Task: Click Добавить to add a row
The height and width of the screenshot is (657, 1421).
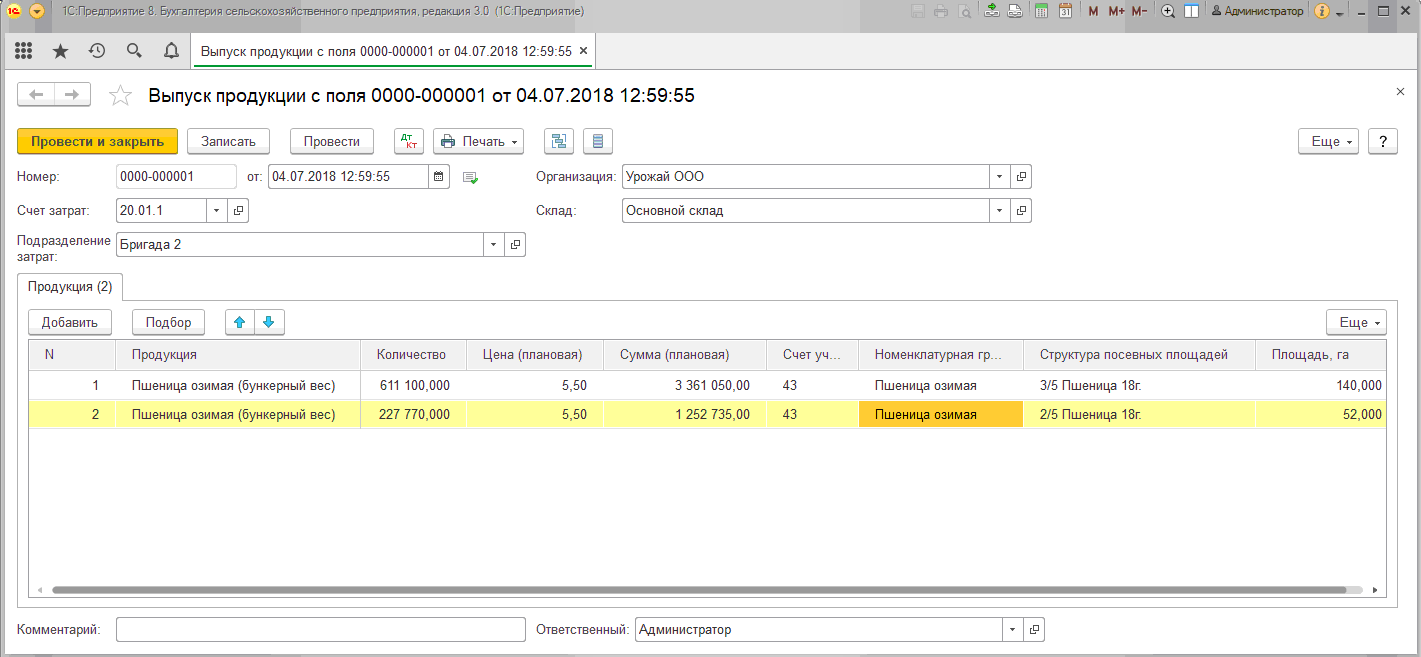Action: 70,322
